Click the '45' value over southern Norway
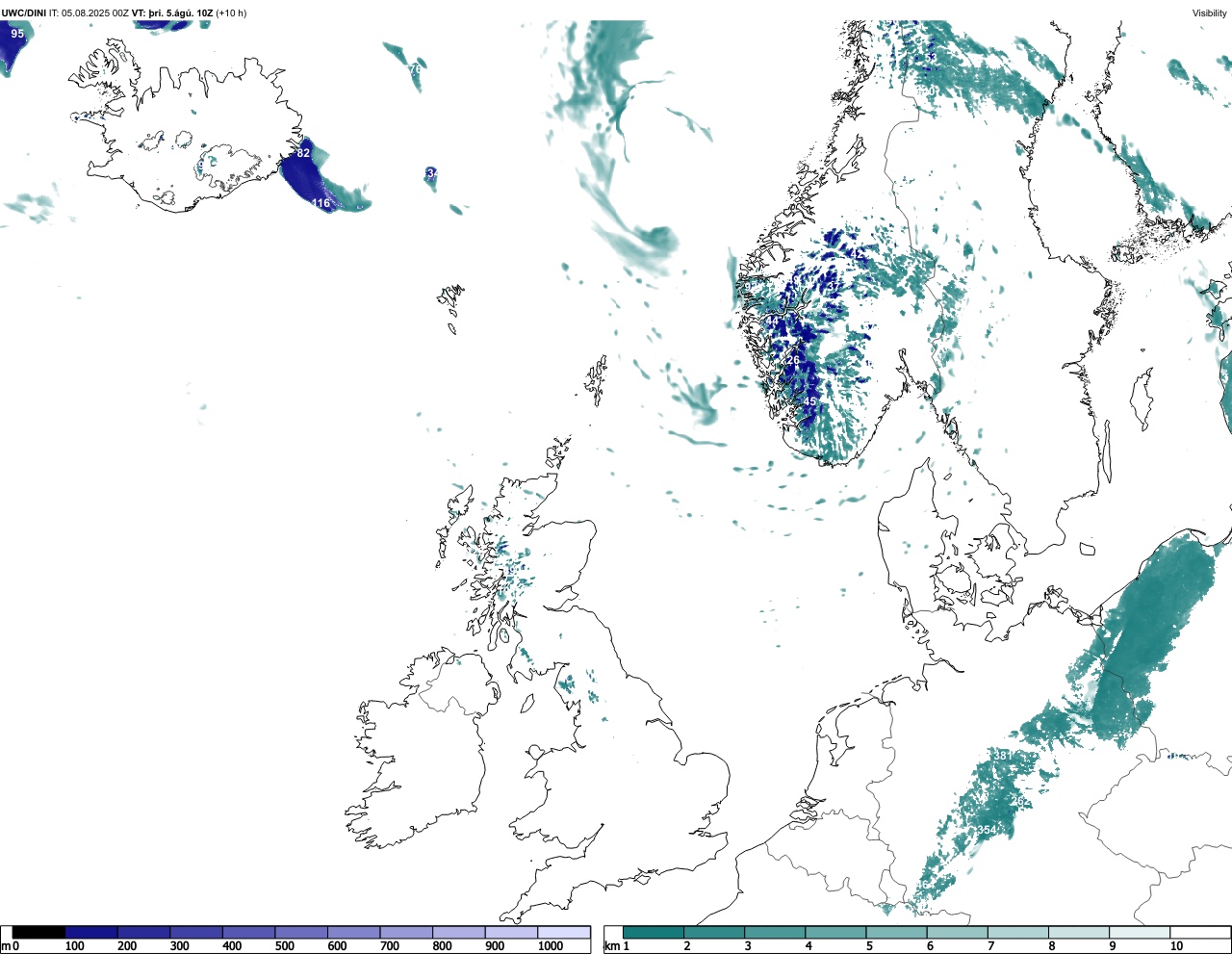This screenshot has width=1232, height=954. [810, 401]
